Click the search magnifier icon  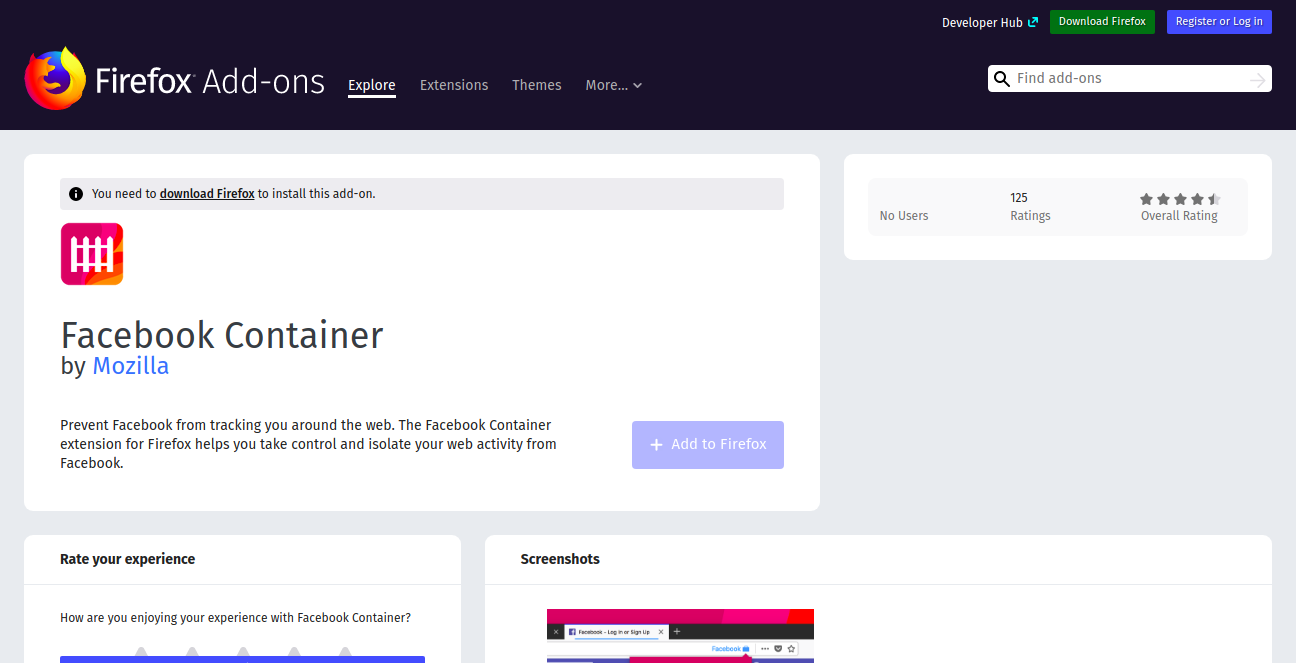coord(1001,79)
